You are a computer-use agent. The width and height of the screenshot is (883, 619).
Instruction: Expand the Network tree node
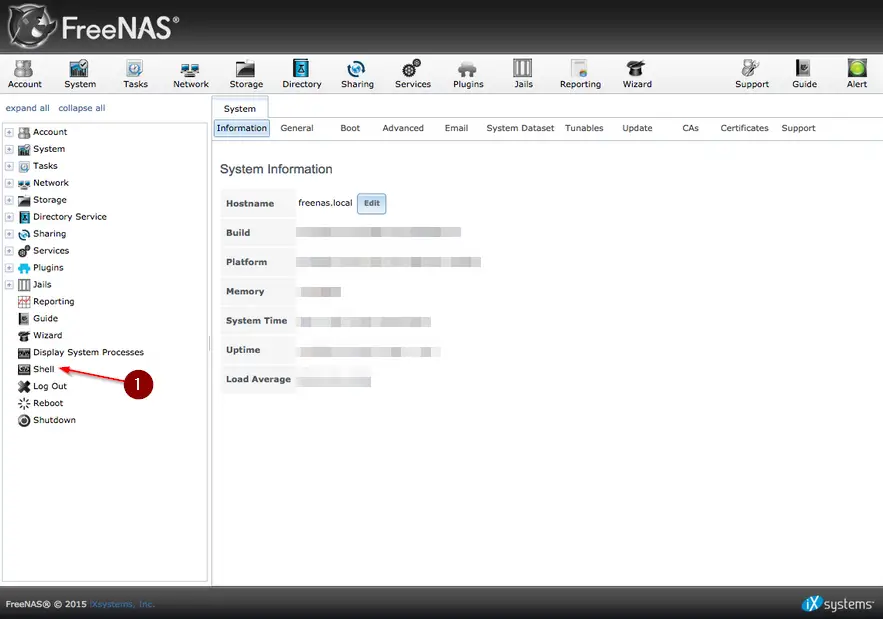coord(9,183)
